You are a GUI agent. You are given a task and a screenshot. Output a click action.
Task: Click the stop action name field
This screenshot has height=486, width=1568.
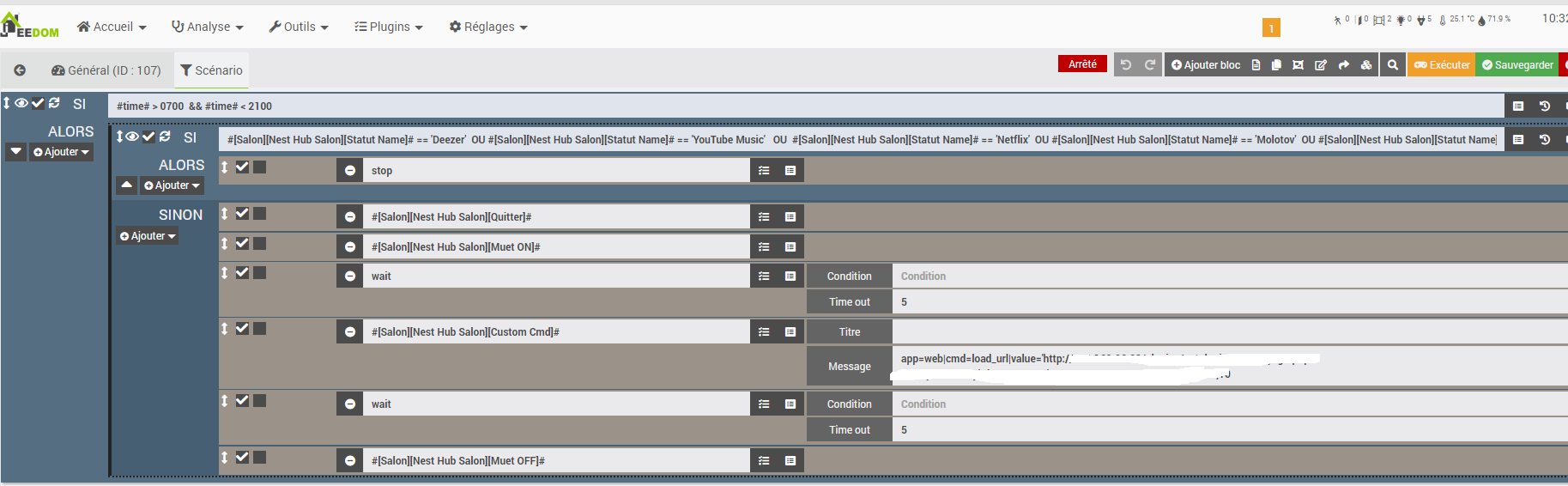(x=557, y=171)
